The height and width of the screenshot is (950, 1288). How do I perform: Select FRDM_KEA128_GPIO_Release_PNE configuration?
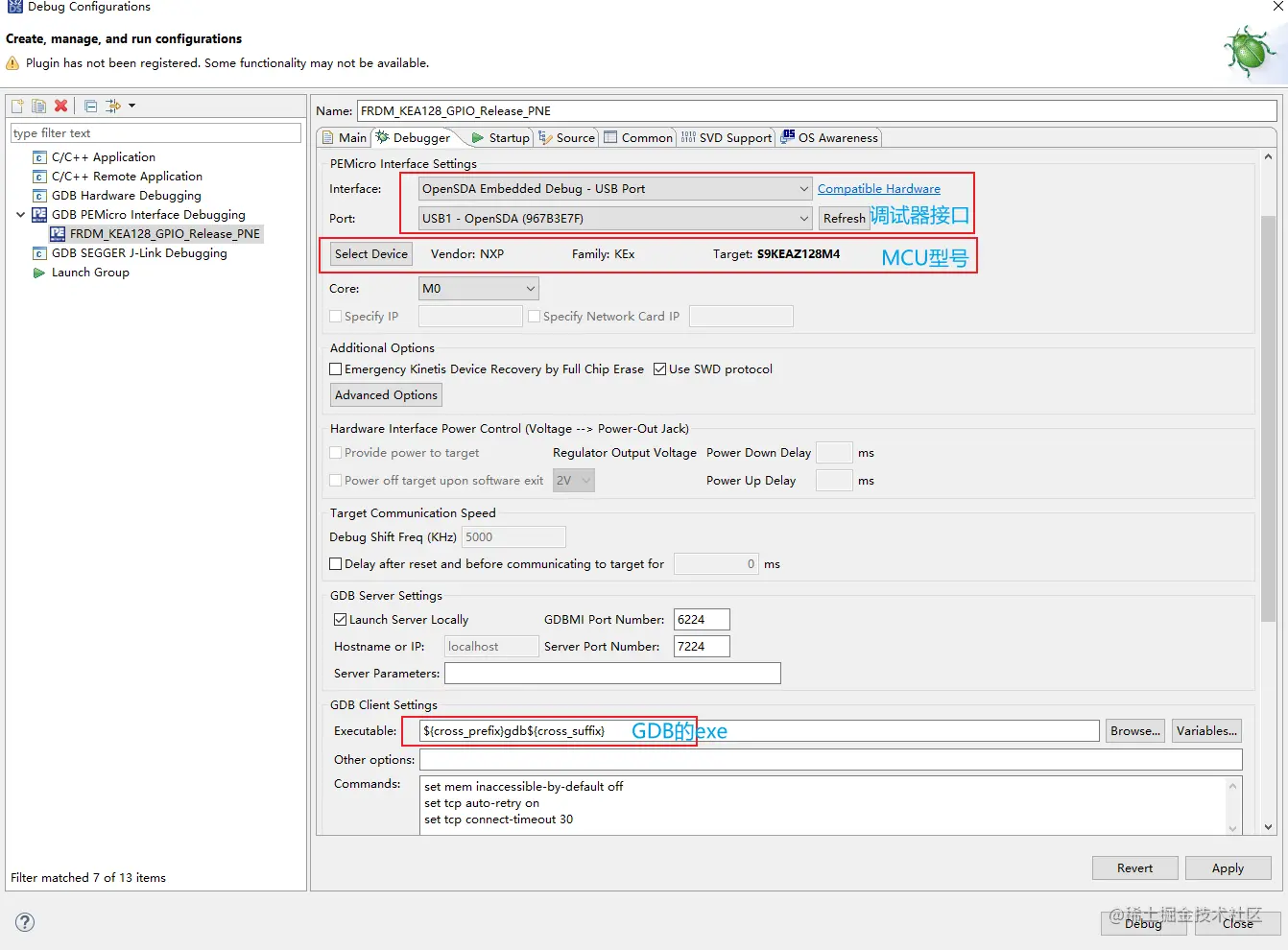click(165, 234)
